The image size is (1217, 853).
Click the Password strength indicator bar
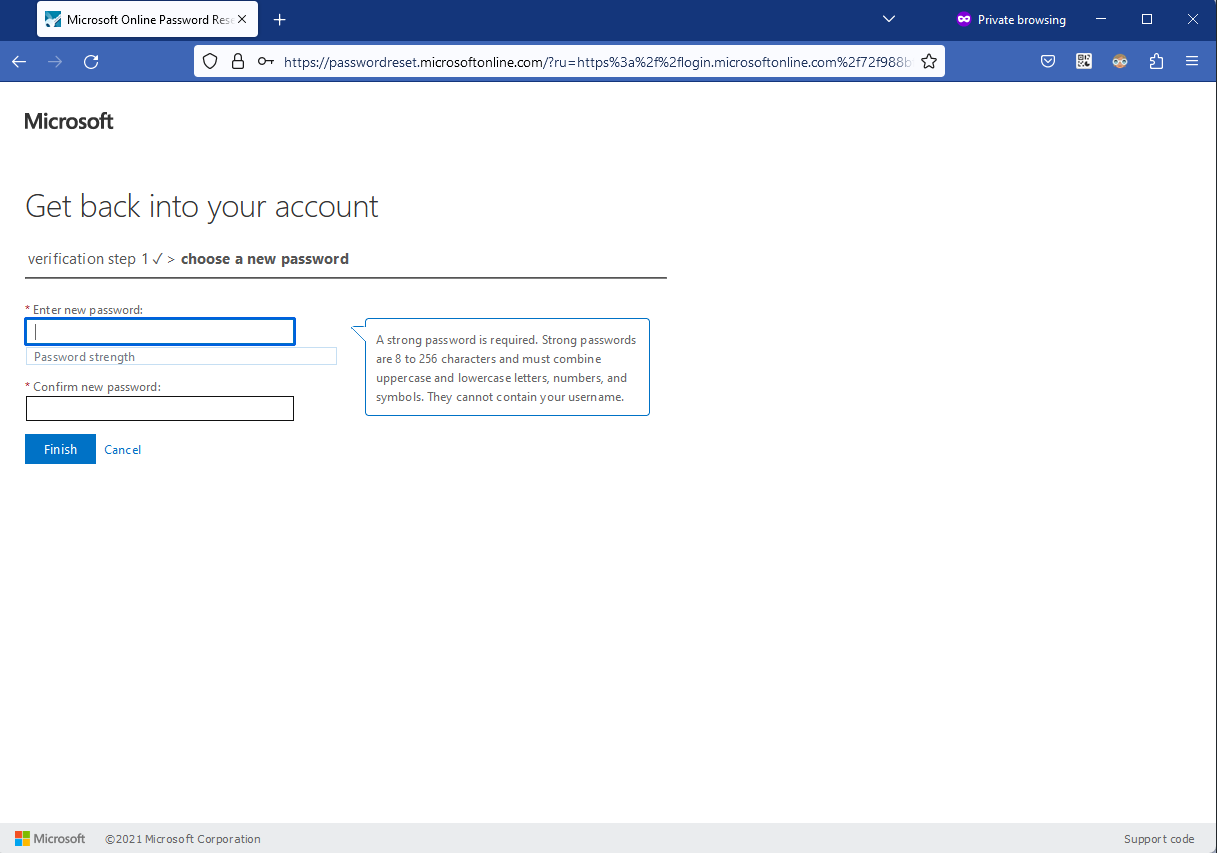[181, 356]
